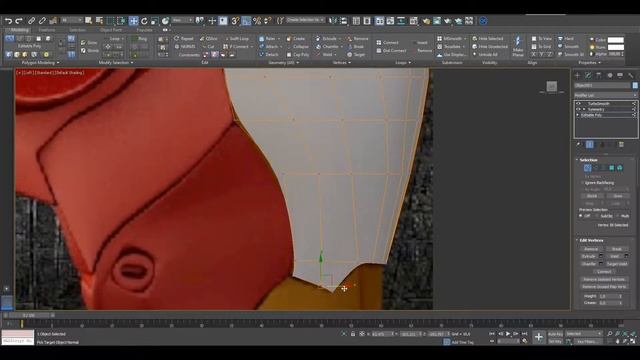Click the timeline time slider
The height and width of the screenshot is (360, 640).
28,316
